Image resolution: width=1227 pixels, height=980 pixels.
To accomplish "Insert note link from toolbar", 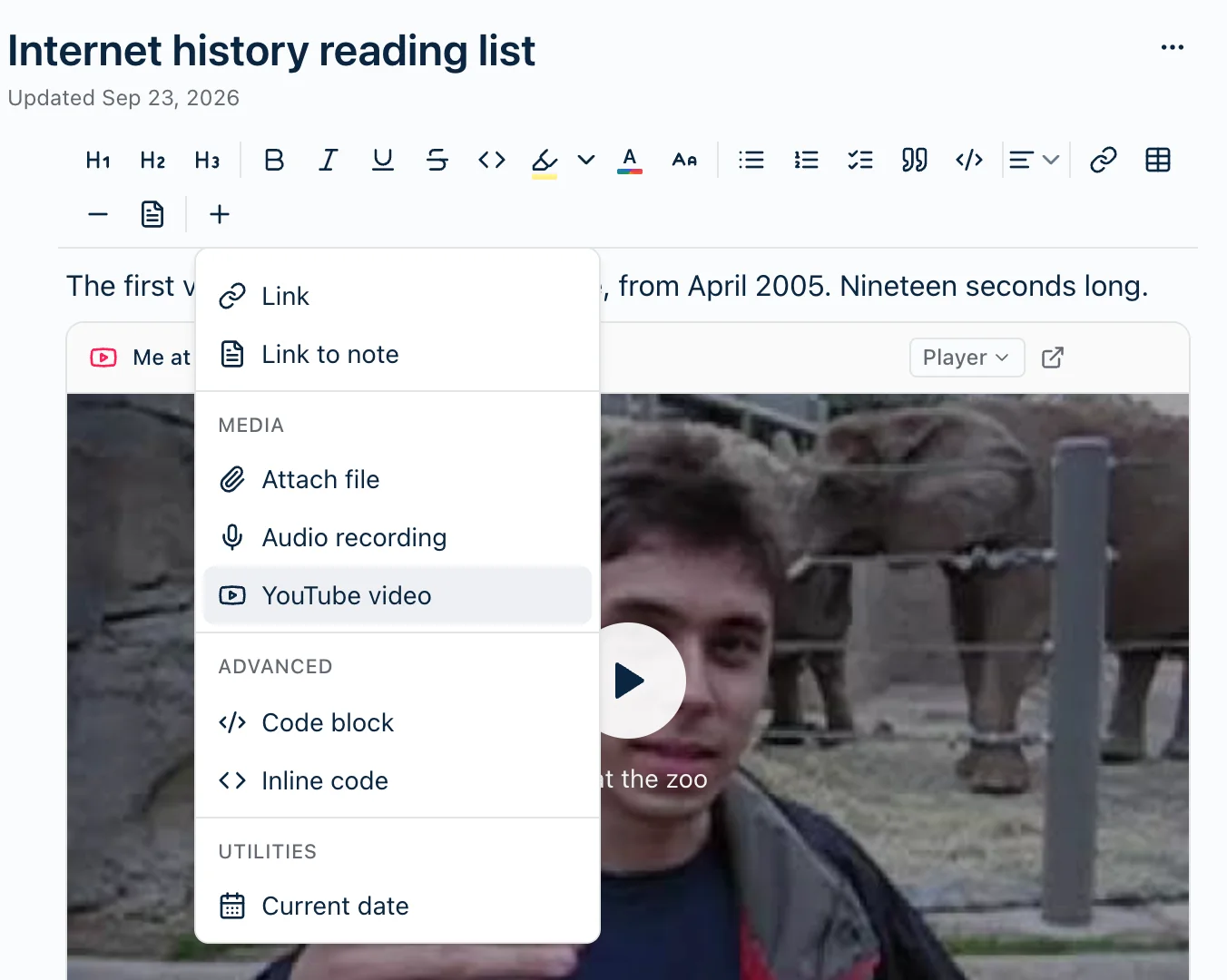I will click(x=152, y=215).
